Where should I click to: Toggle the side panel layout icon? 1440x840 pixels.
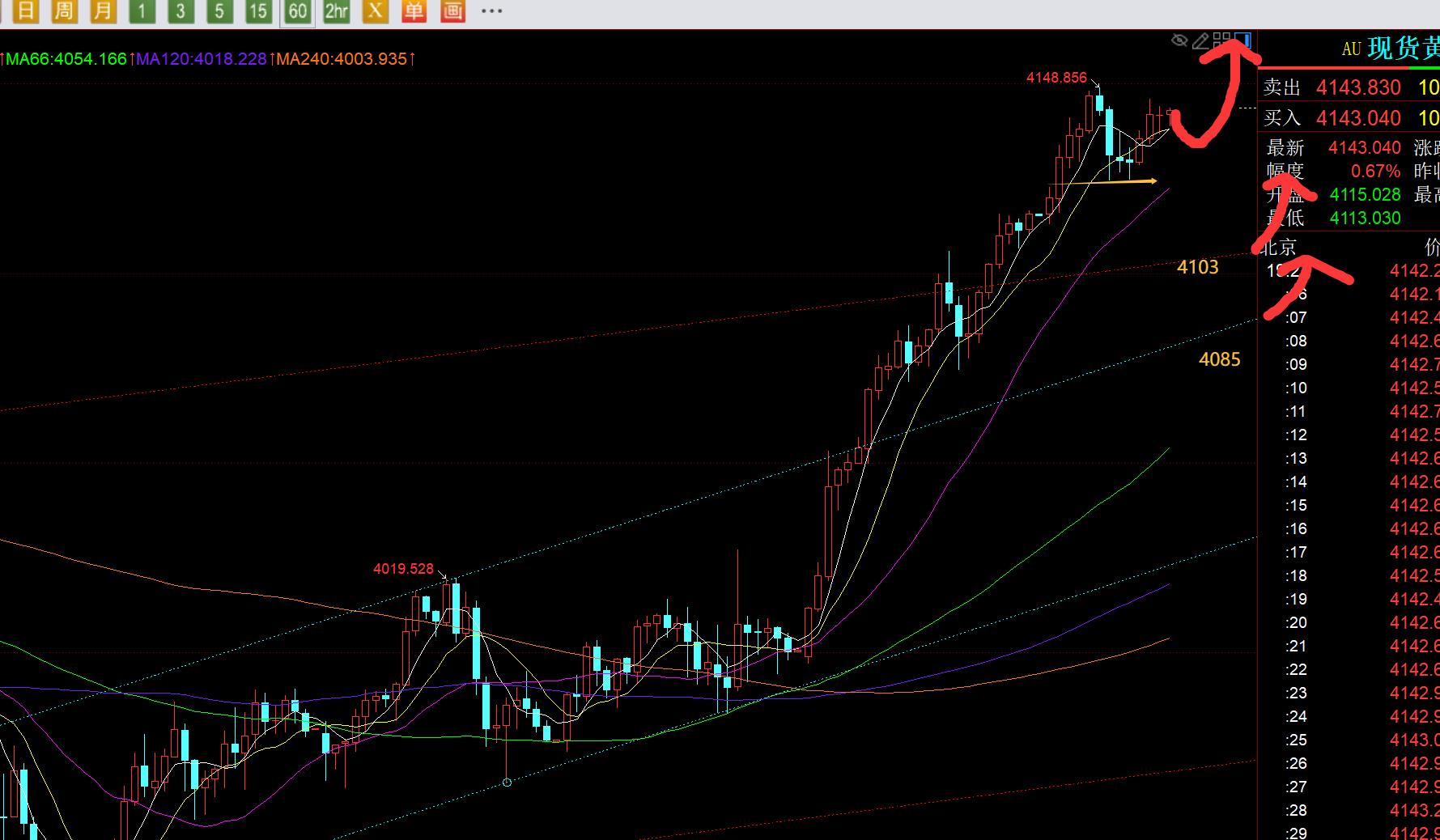[1244, 40]
